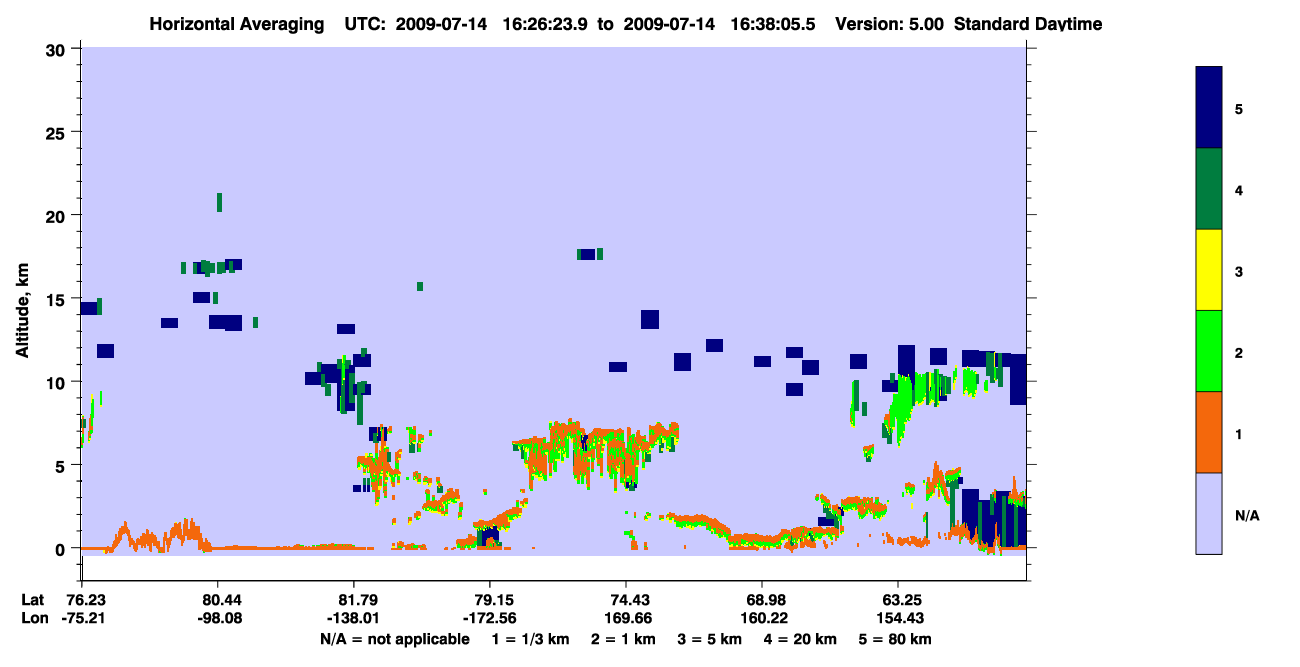Screen dimensions: 1300x667
Task: Click the longitude value -172.56
Action: [490, 618]
